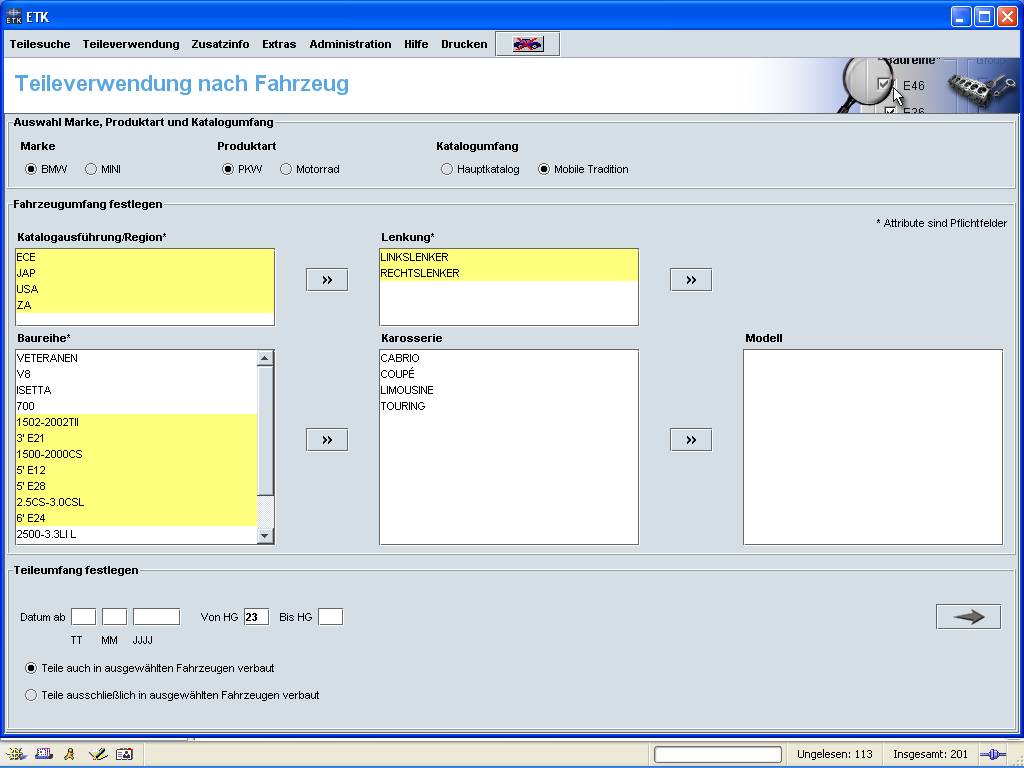Click the Datum ab TT day field
The image size is (1024, 768).
click(84, 616)
